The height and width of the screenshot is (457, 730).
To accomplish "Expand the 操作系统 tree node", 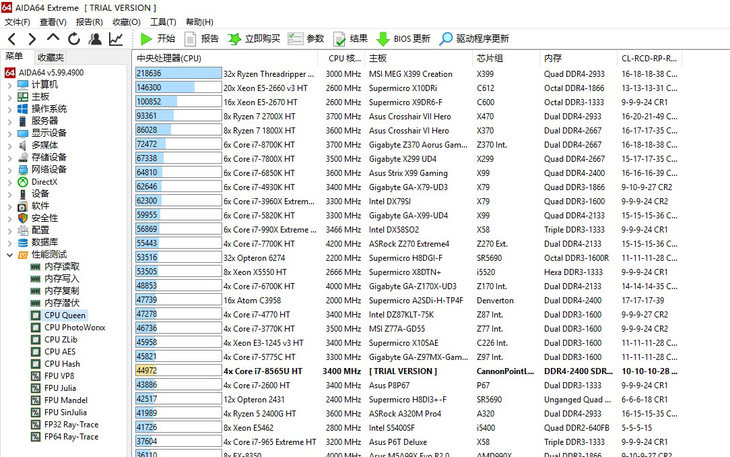I will 10,109.
